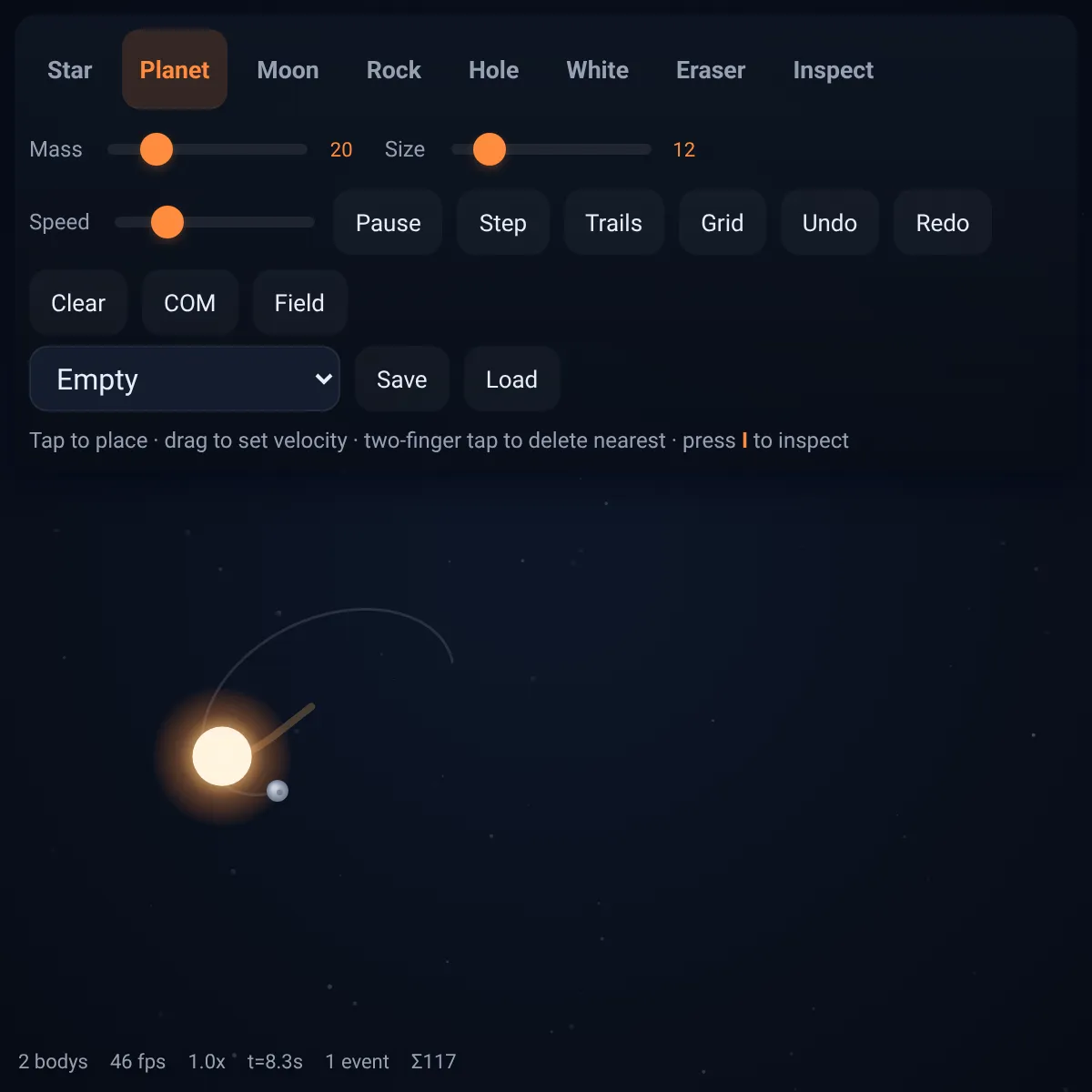Toggle orbit Trails display
Screen dimensions: 1092x1092
pyautogui.click(x=614, y=223)
